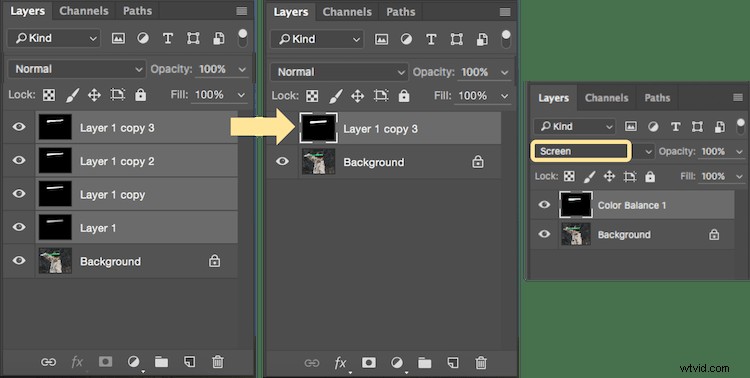Select Layer 1 copy 2 row

(137, 161)
